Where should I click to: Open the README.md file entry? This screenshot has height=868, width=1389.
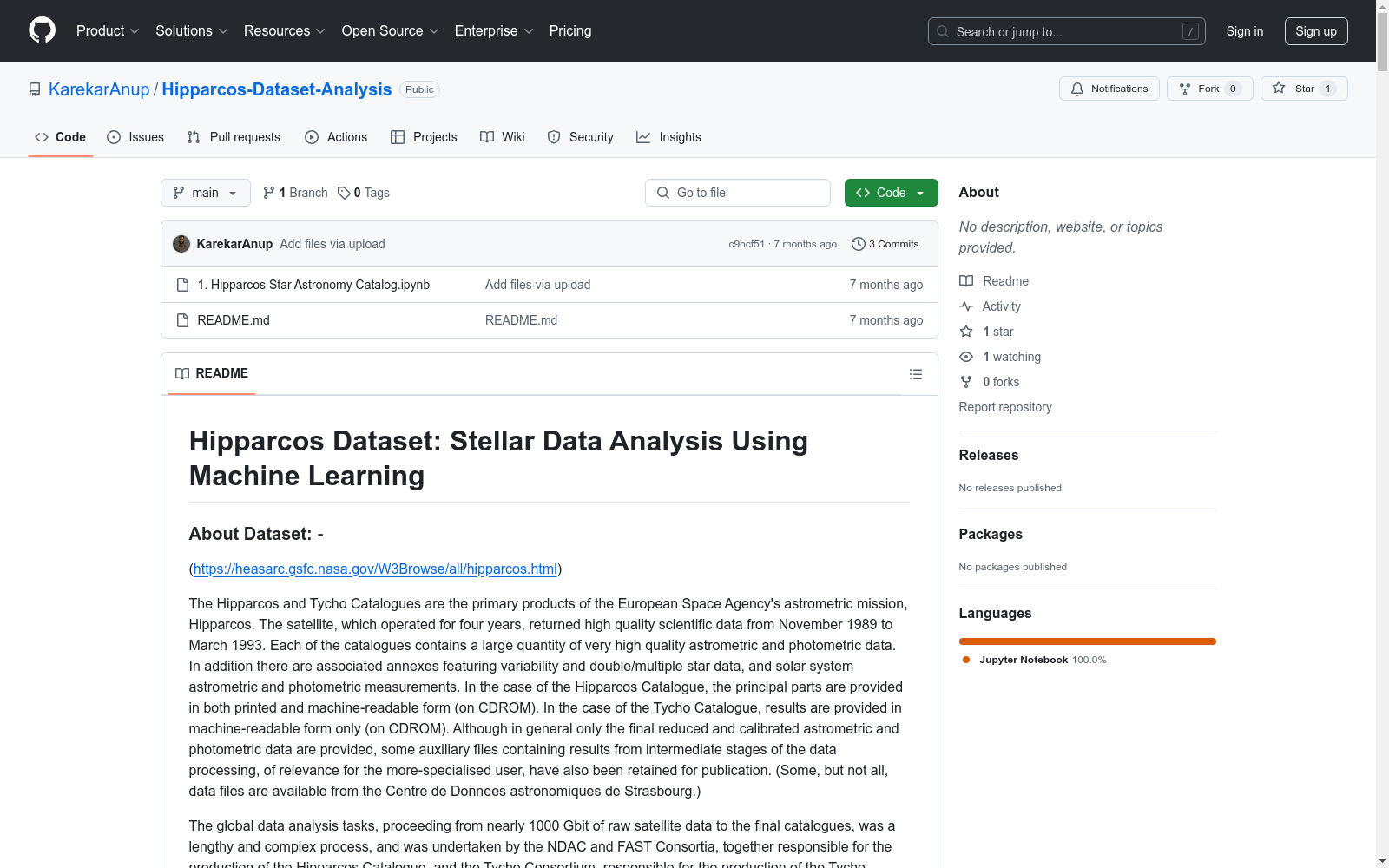[234, 320]
